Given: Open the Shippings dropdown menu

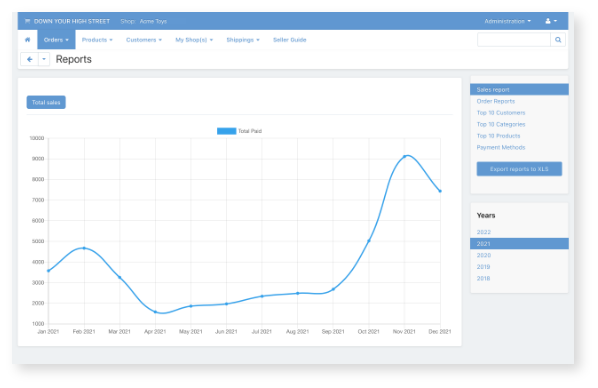Looking at the screenshot, I should [x=243, y=40].
